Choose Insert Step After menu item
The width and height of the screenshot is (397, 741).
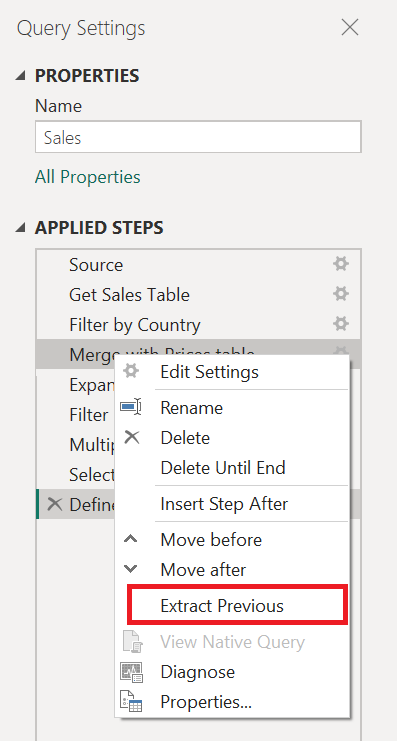(x=232, y=504)
